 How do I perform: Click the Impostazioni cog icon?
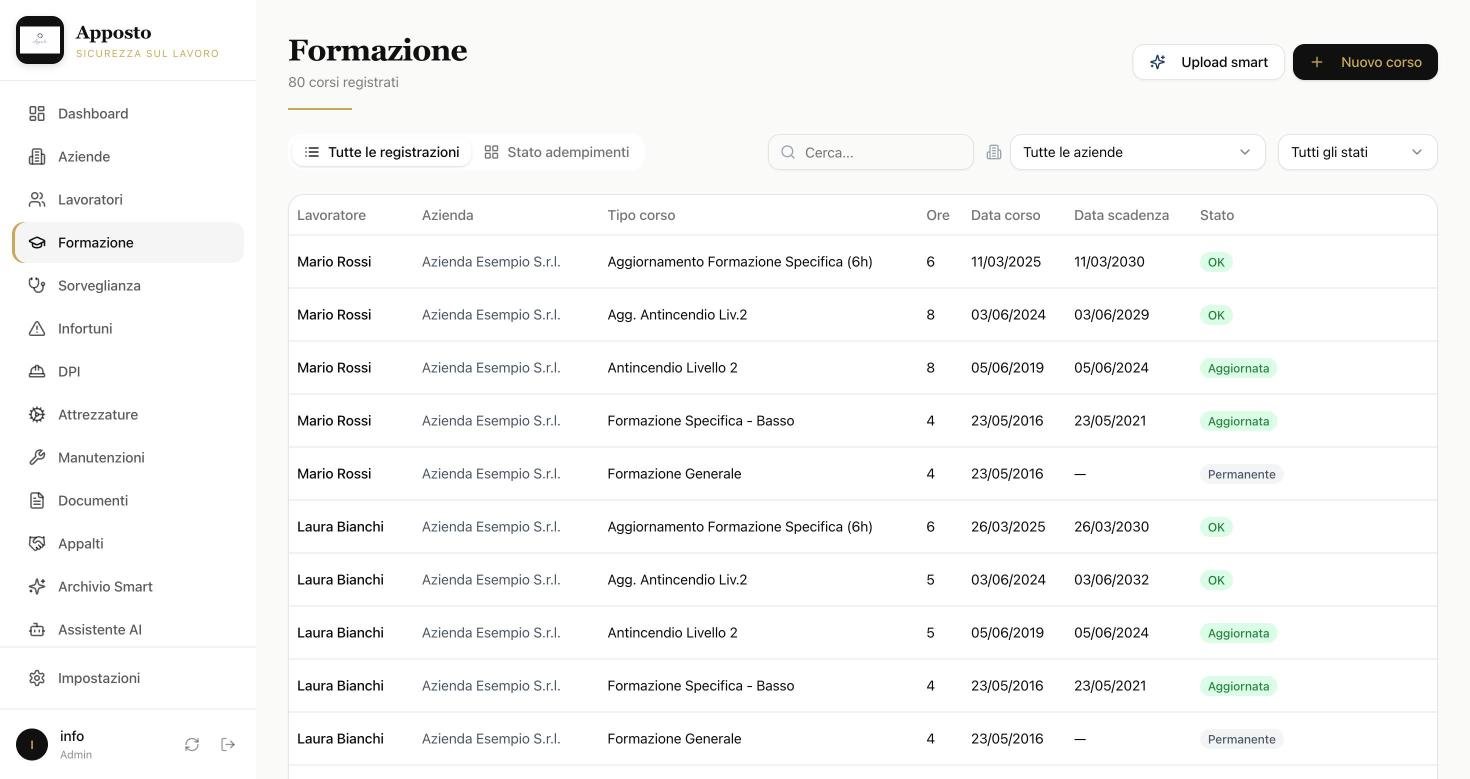pyautogui.click(x=37, y=678)
